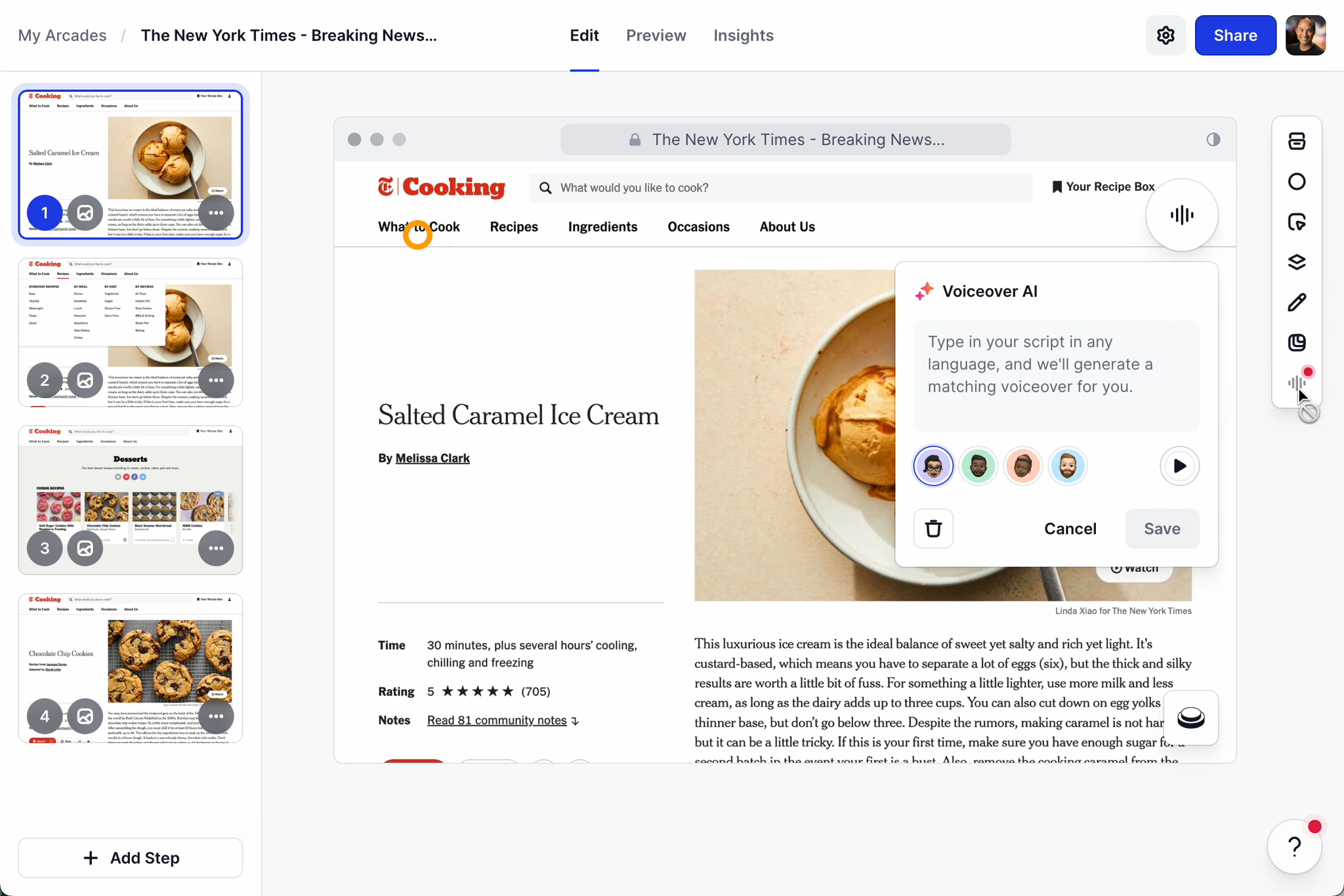This screenshot has width=1344, height=896.
Task: Click Save button in Voiceover AI
Action: pyautogui.click(x=1162, y=528)
